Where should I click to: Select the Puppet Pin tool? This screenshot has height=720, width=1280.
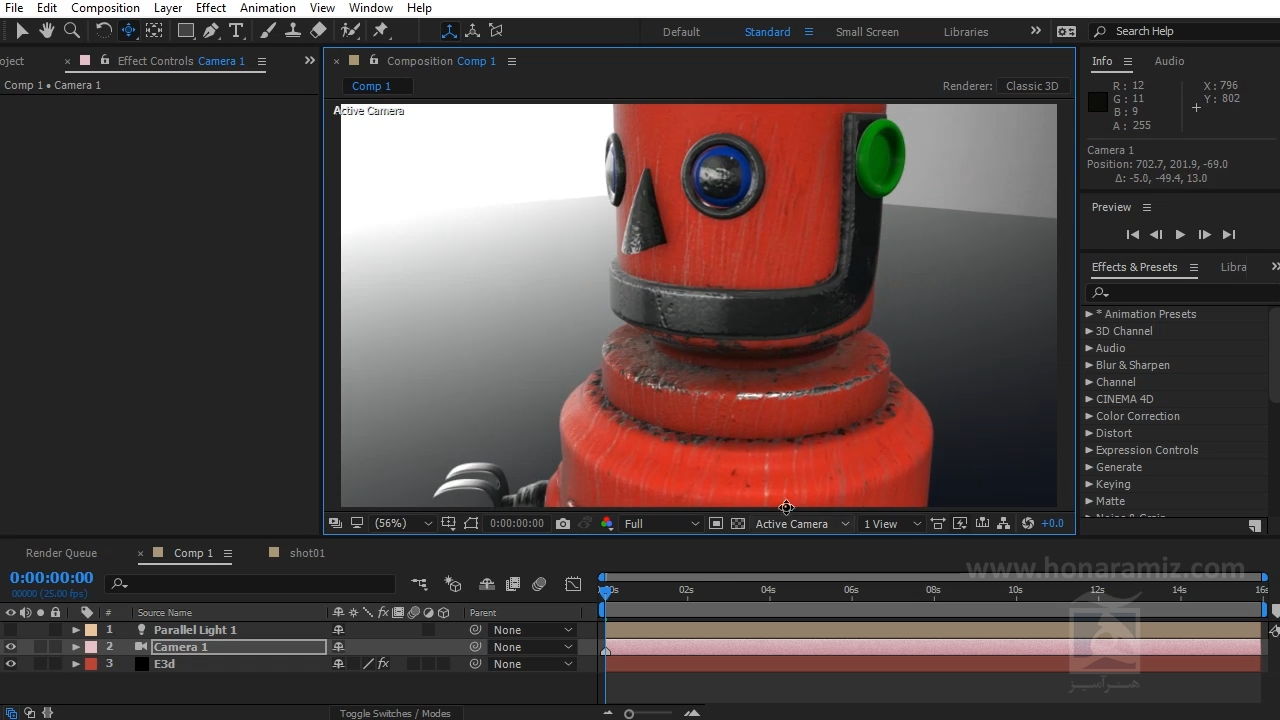point(380,31)
